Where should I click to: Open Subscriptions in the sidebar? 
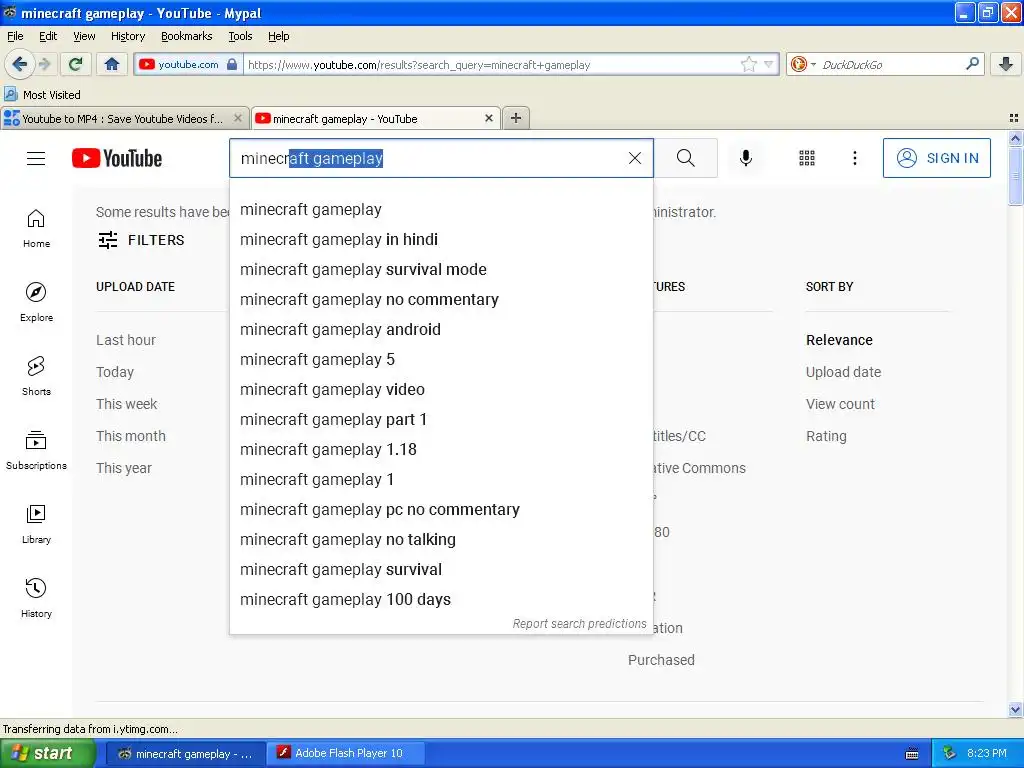click(36, 450)
